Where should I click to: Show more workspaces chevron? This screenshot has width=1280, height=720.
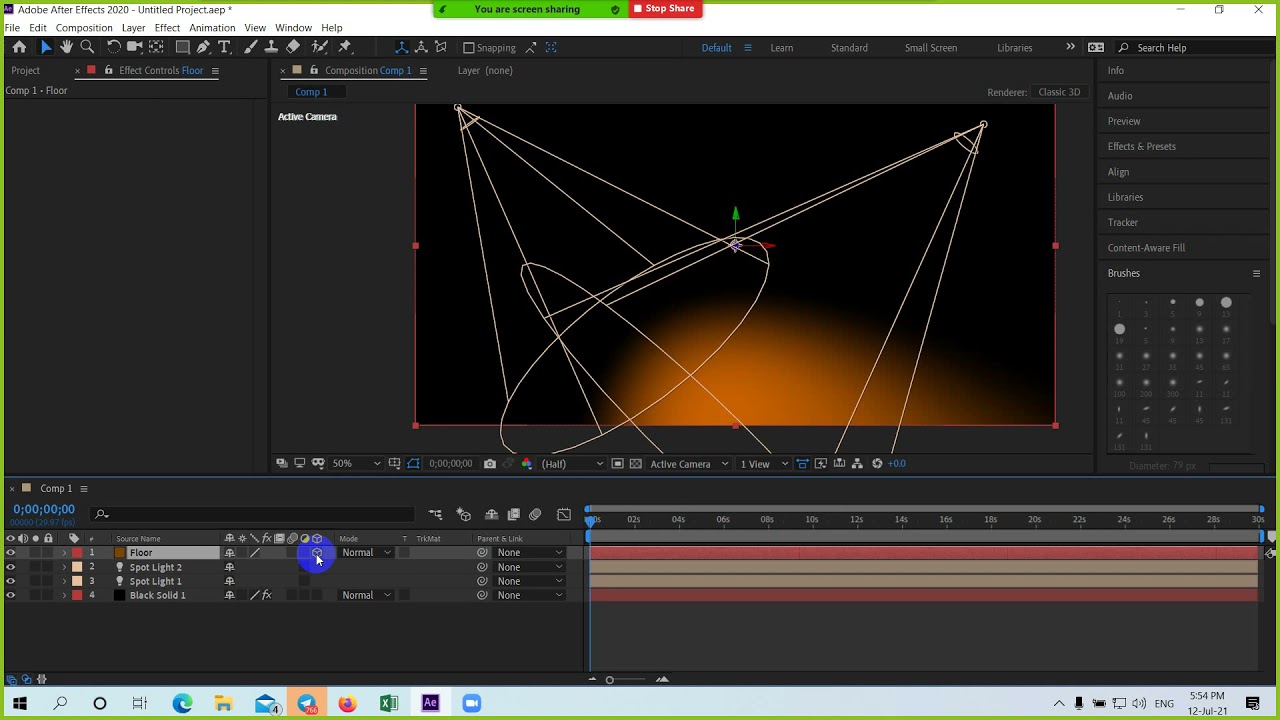(x=1070, y=47)
